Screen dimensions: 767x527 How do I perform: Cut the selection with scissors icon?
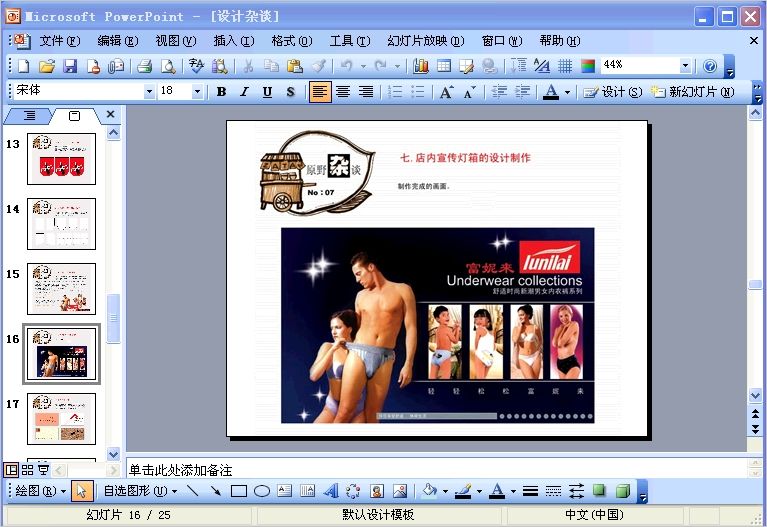pos(248,66)
